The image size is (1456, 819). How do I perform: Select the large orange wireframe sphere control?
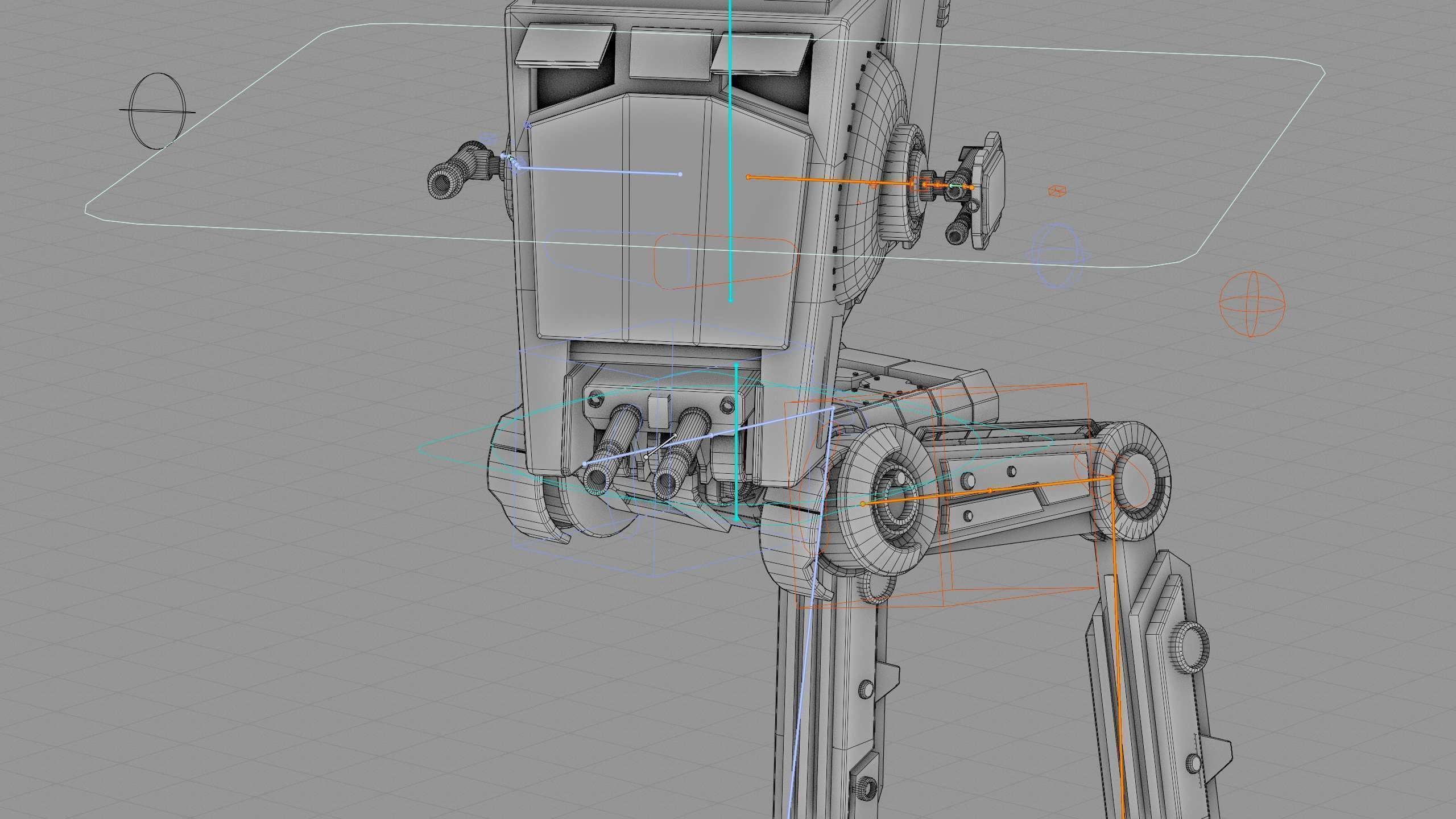coord(1252,304)
